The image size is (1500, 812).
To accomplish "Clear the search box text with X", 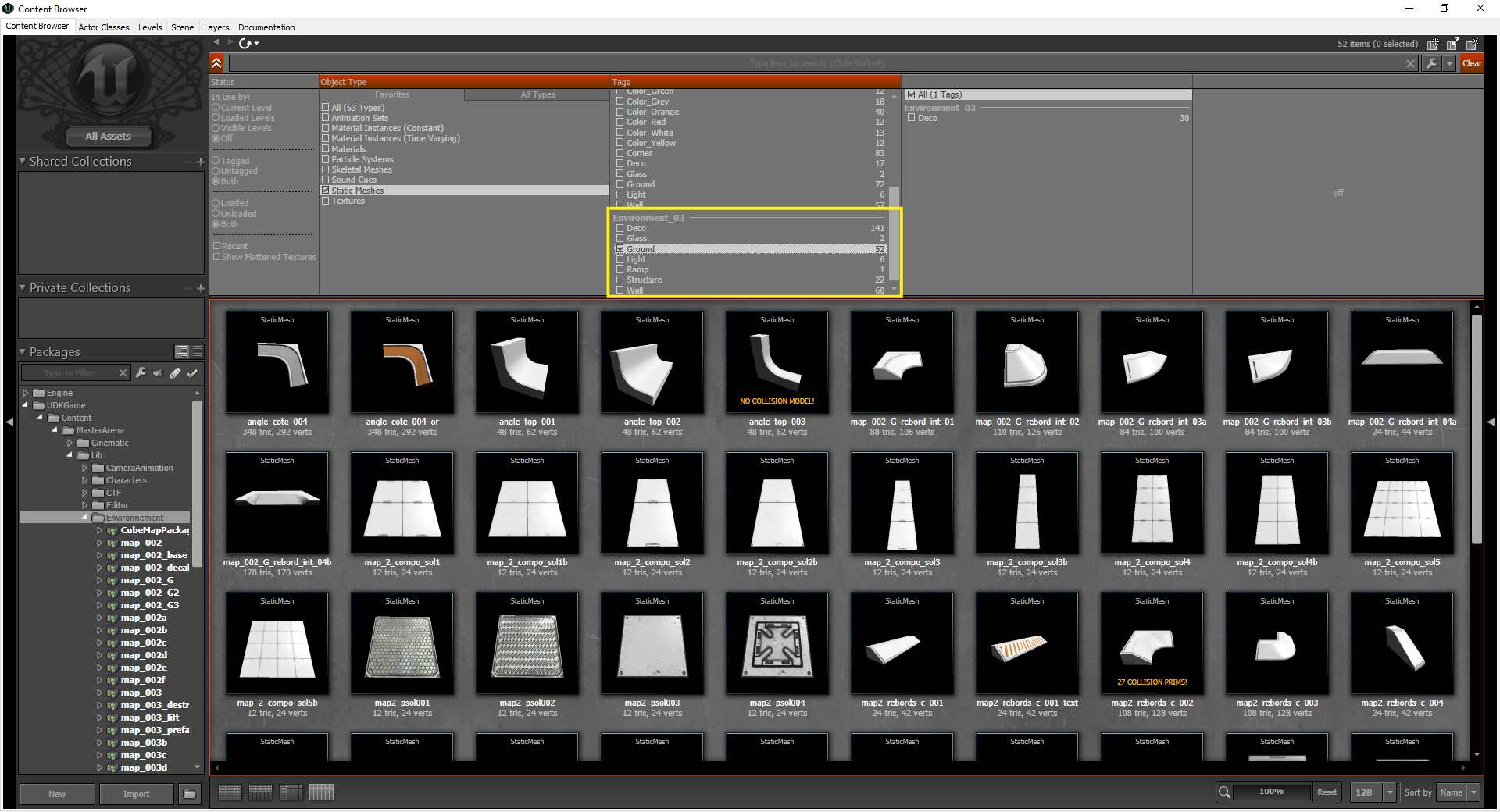I will [x=1410, y=63].
